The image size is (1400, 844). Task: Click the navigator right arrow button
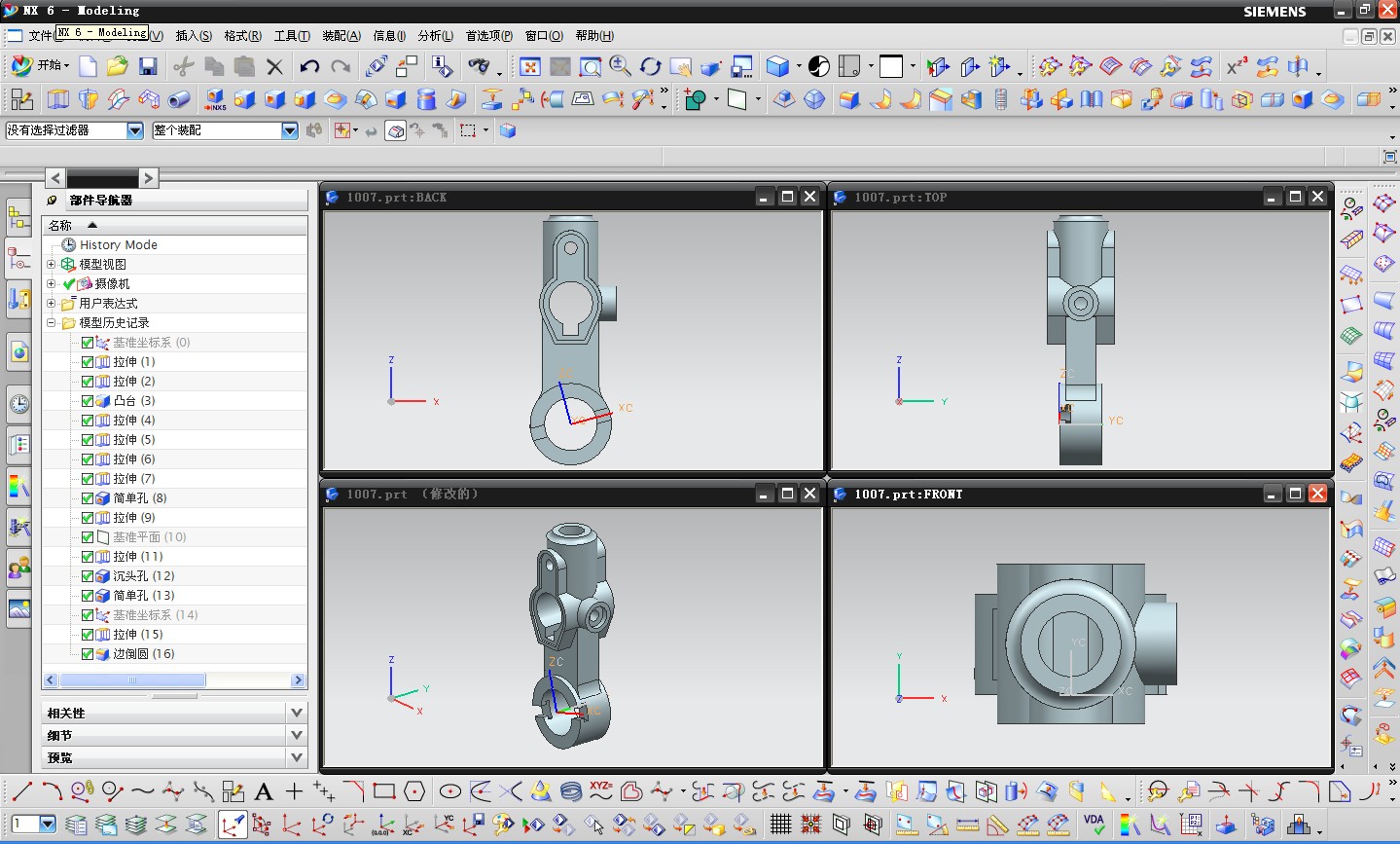tap(148, 177)
